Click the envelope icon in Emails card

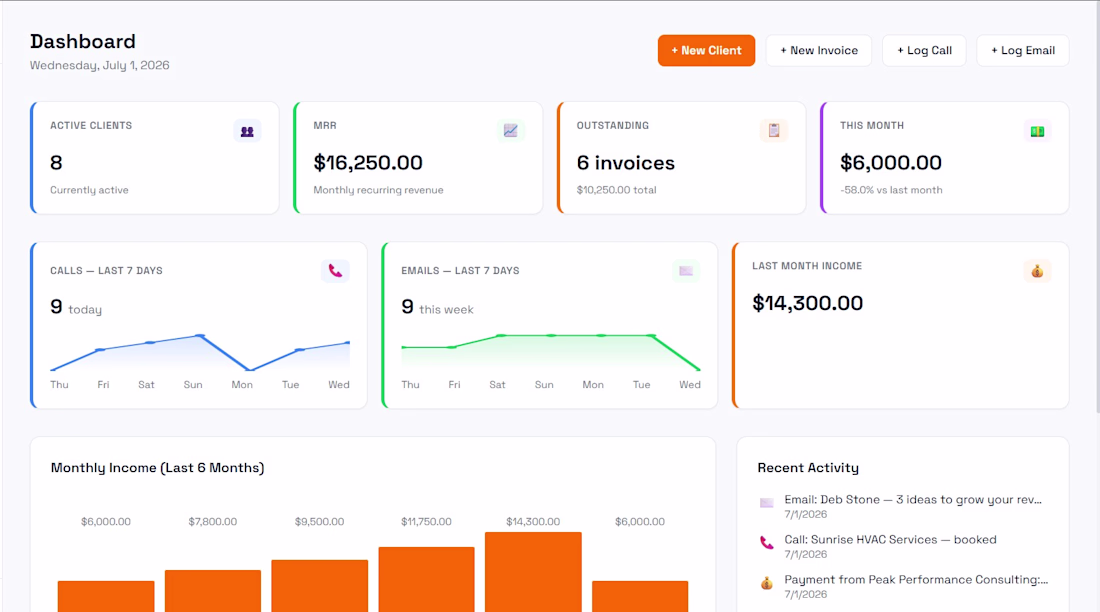coord(686,271)
